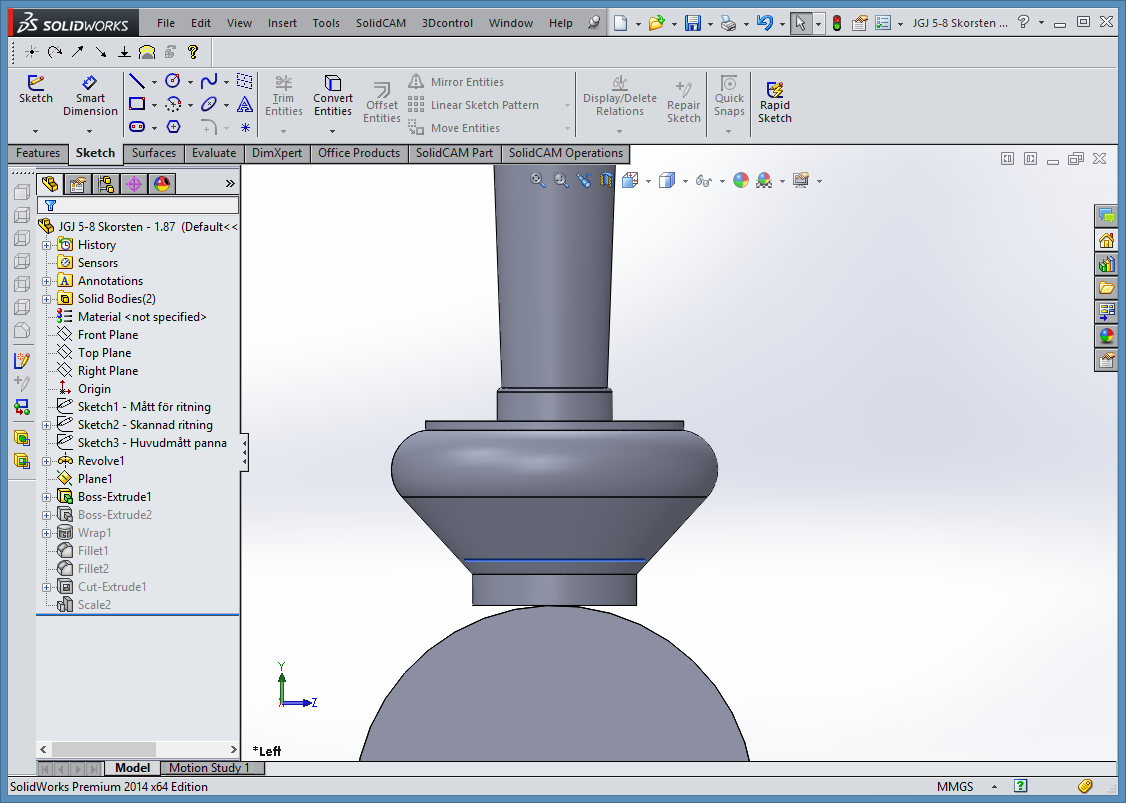This screenshot has width=1126, height=803.
Task: Click the Move Entities button
Action: click(x=455, y=128)
